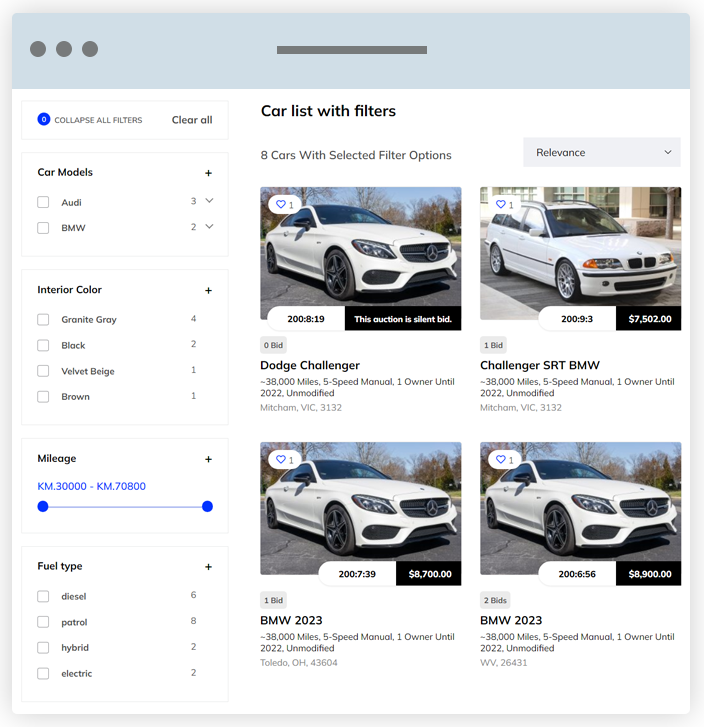Open BMW 2023 WV listing title
Image resolution: width=704 pixels, height=727 pixels.
pyautogui.click(x=511, y=620)
